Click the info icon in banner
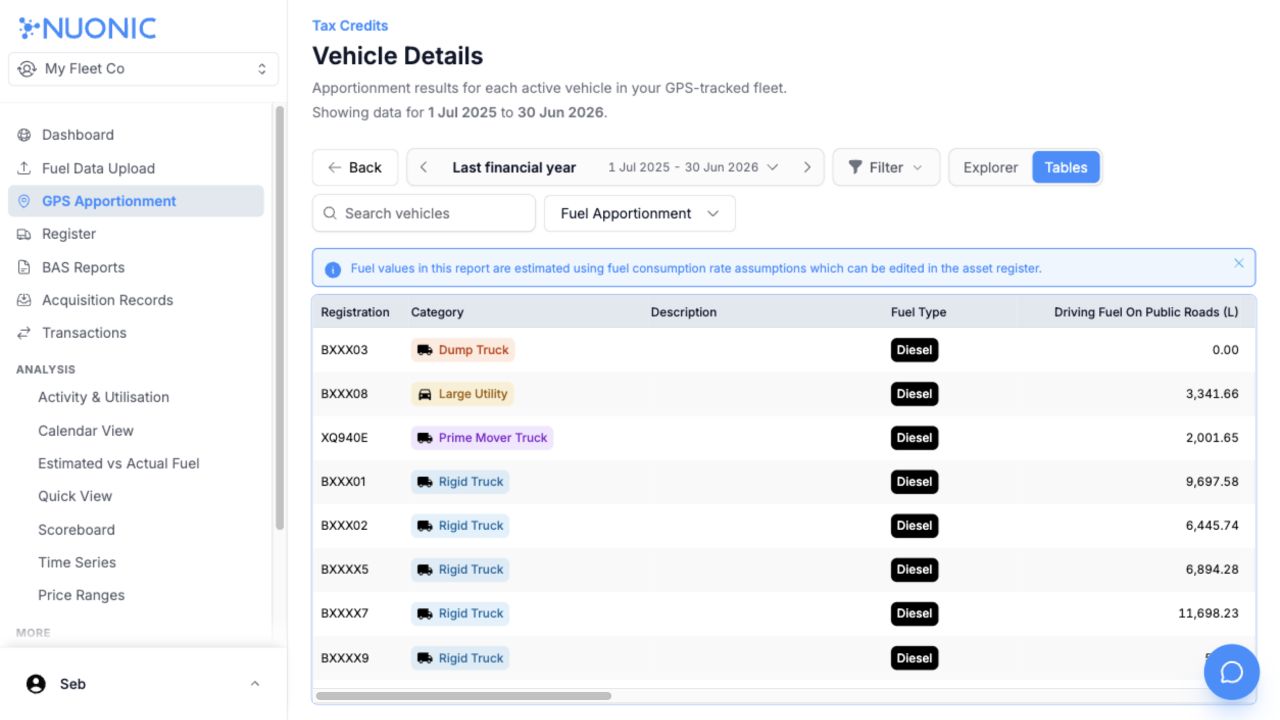The height and width of the screenshot is (720, 1280). click(x=333, y=269)
